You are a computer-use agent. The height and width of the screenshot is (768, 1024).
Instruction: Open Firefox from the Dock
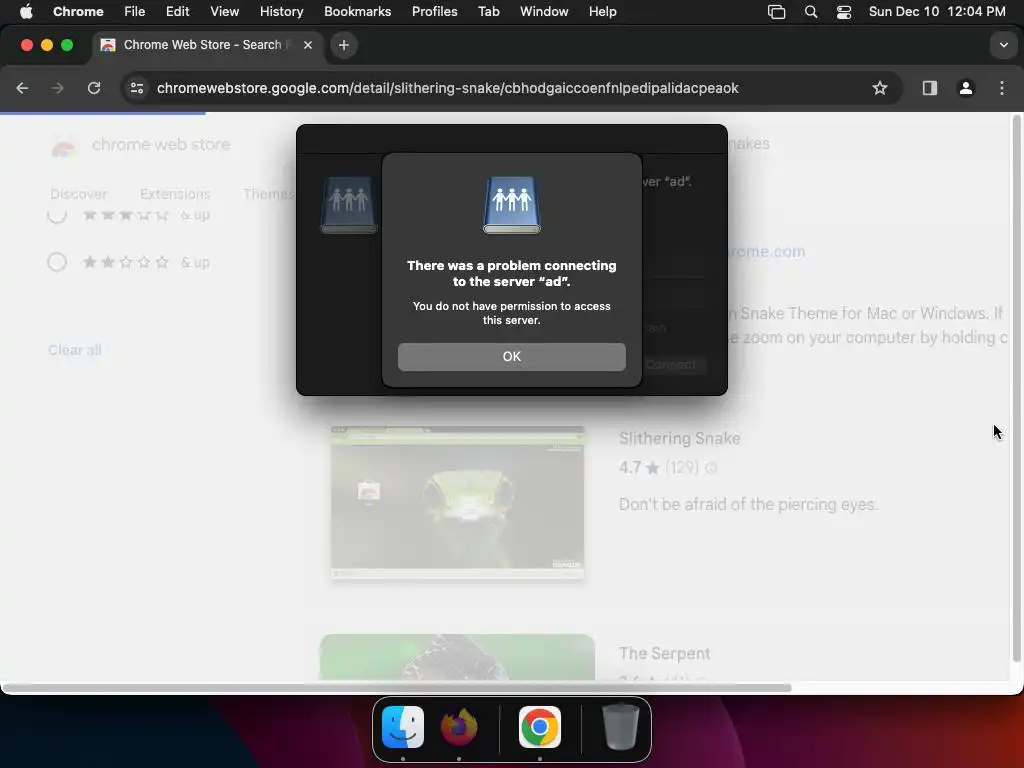click(x=458, y=727)
